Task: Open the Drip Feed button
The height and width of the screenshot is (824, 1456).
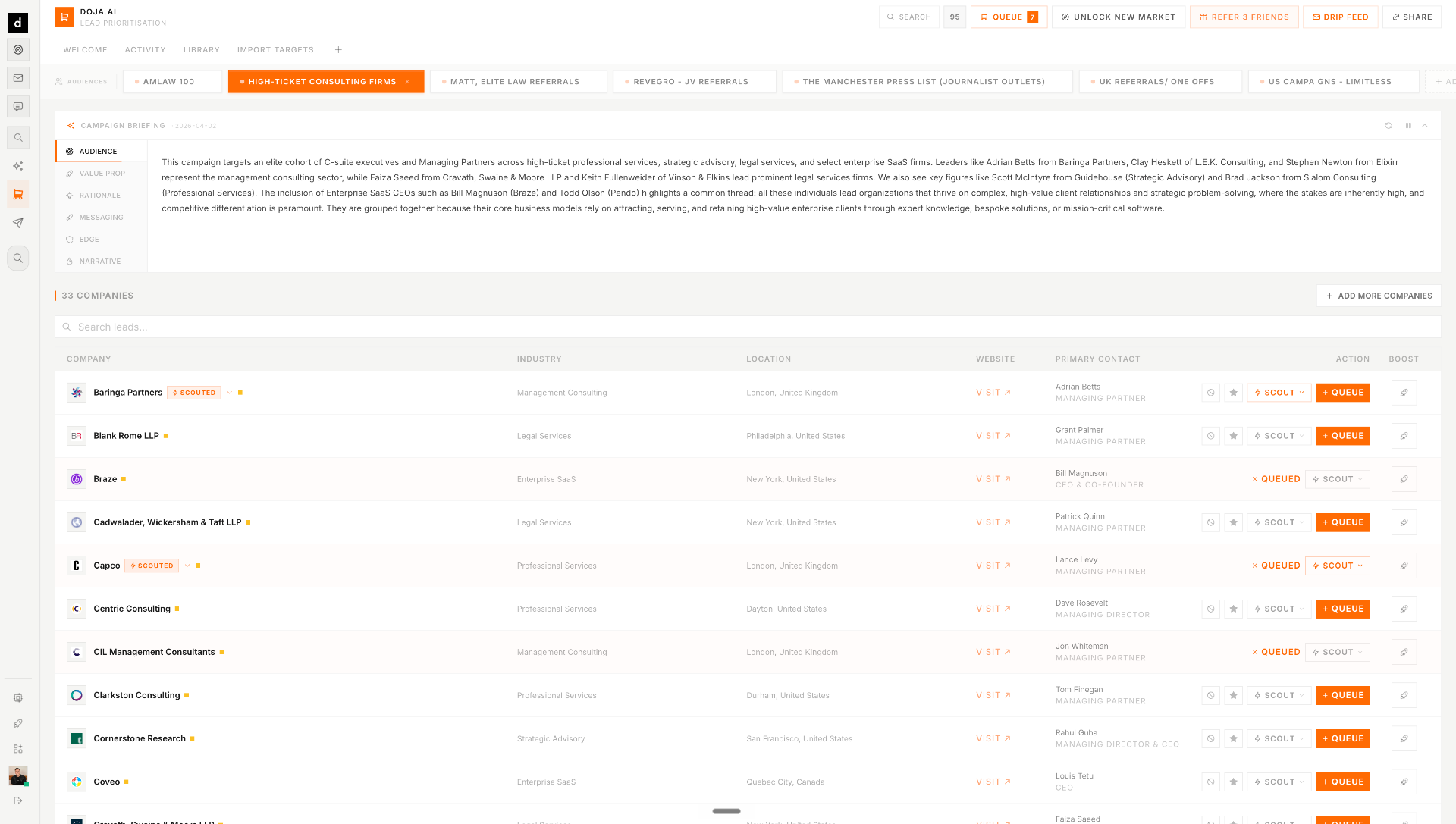Action: pos(1341,17)
